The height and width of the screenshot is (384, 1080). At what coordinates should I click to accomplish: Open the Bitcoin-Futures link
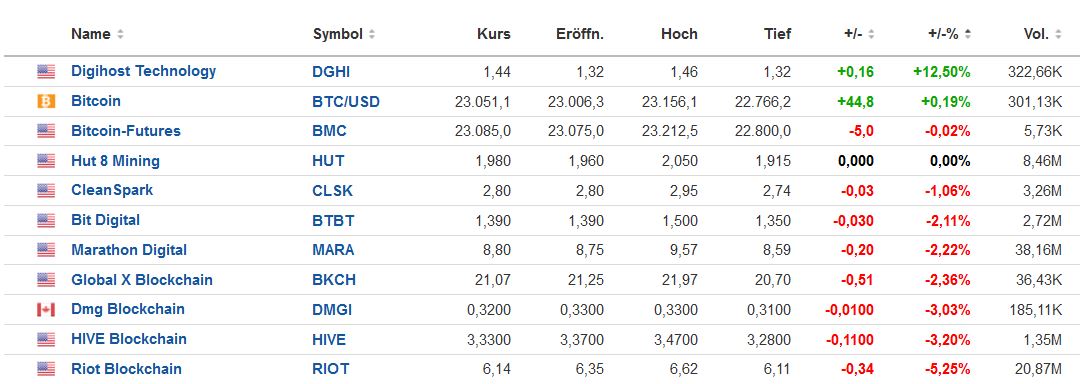pyautogui.click(x=125, y=131)
